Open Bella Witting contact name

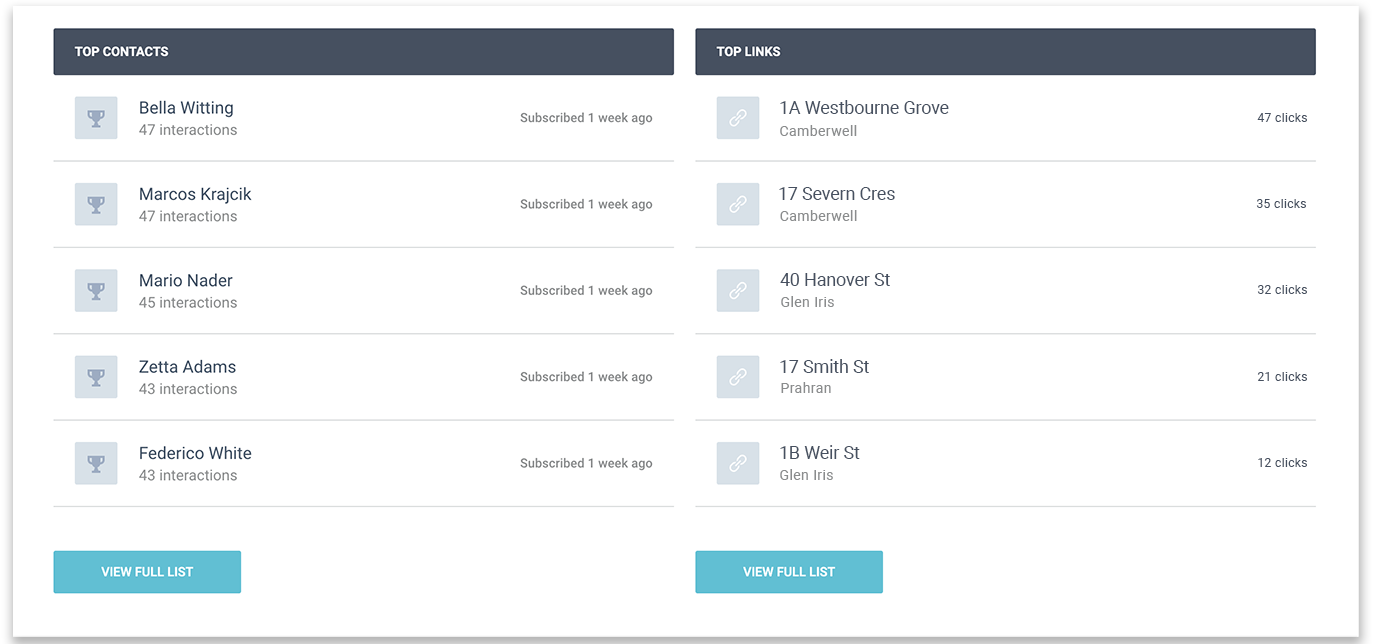[x=186, y=108]
